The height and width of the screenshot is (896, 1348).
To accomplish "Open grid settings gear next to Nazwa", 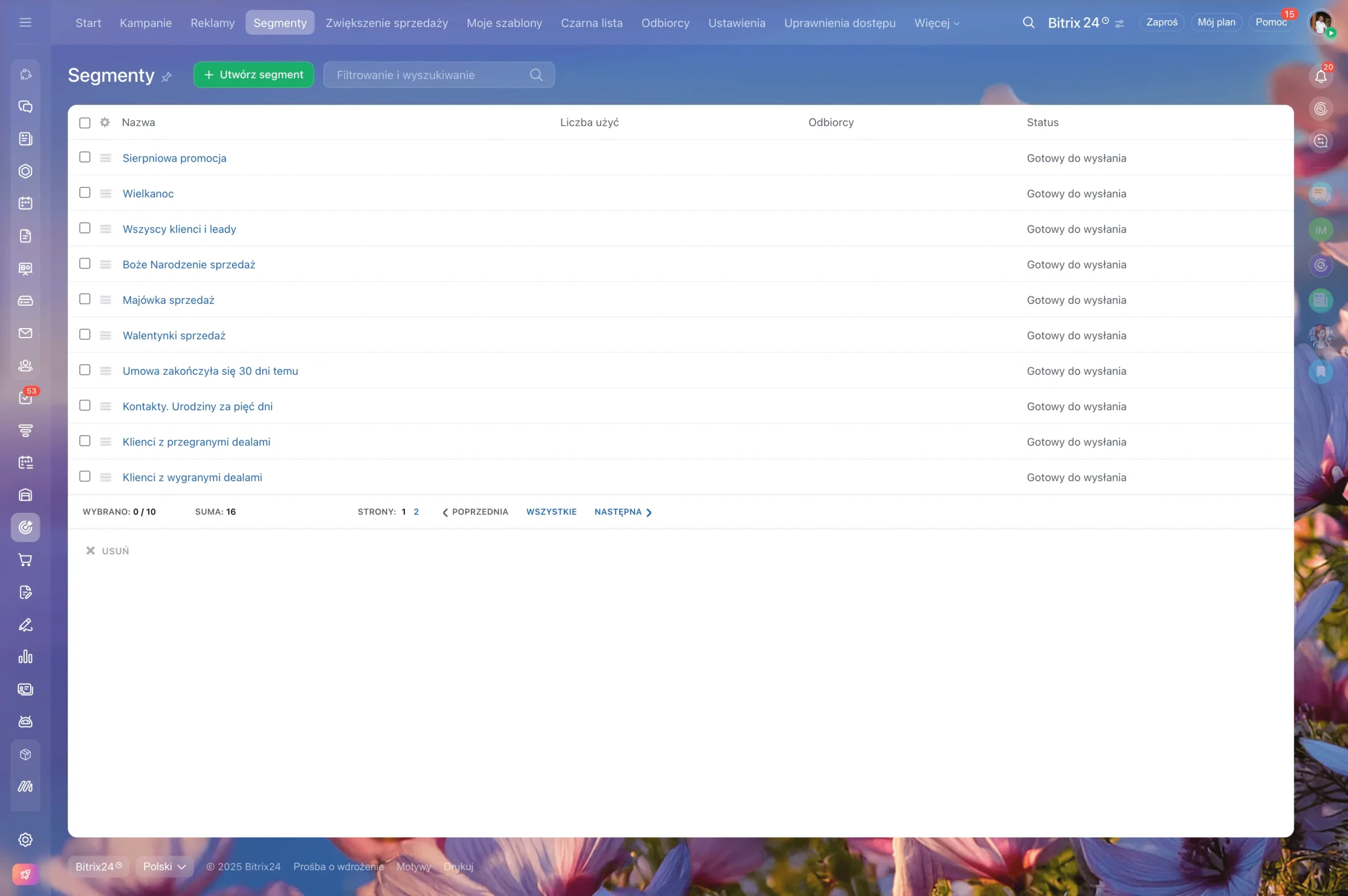I will pyautogui.click(x=105, y=122).
